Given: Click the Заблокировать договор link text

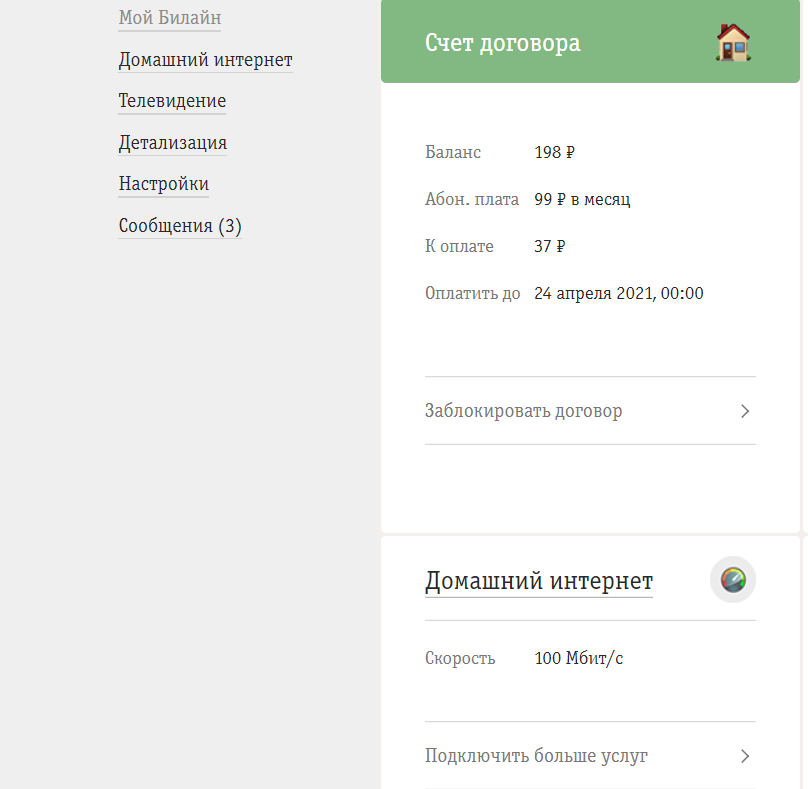Looking at the screenshot, I should 523,411.
